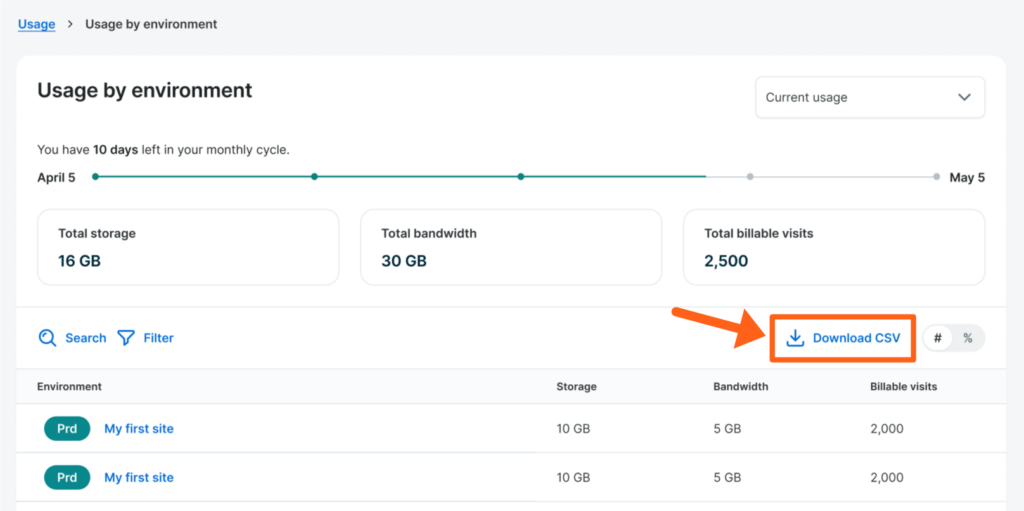Click the Prd badge in the second row

coord(67,478)
